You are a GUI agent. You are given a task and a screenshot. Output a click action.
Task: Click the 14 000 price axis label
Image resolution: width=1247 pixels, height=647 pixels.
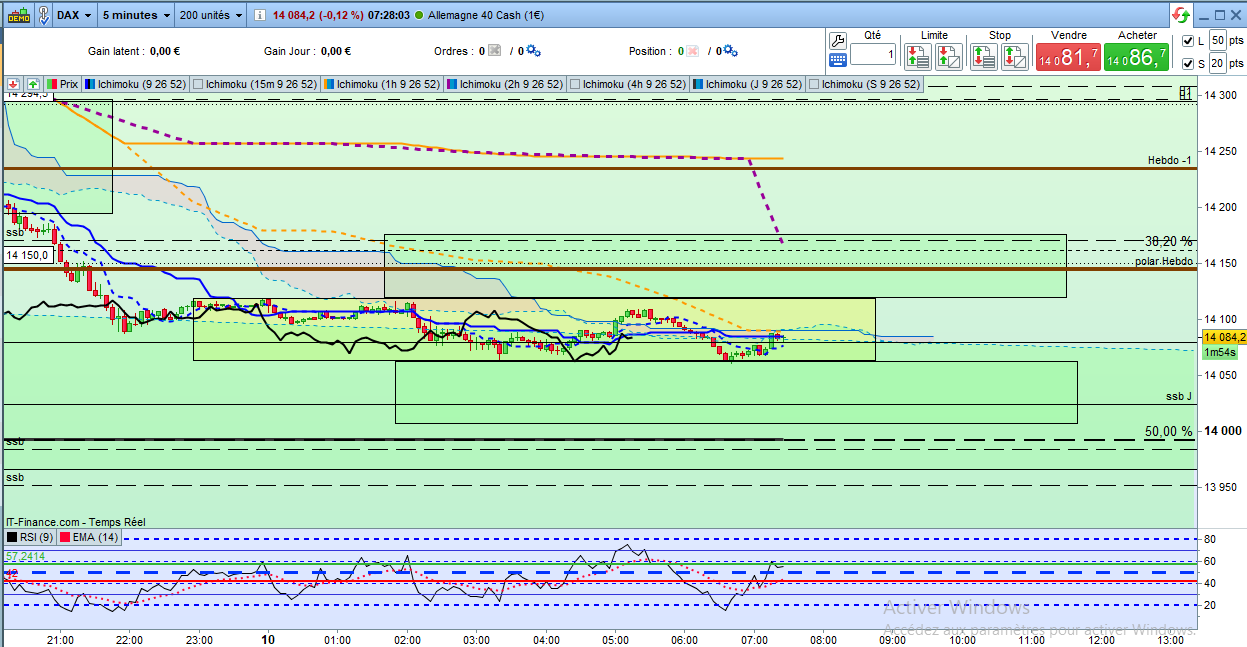tap(1225, 431)
